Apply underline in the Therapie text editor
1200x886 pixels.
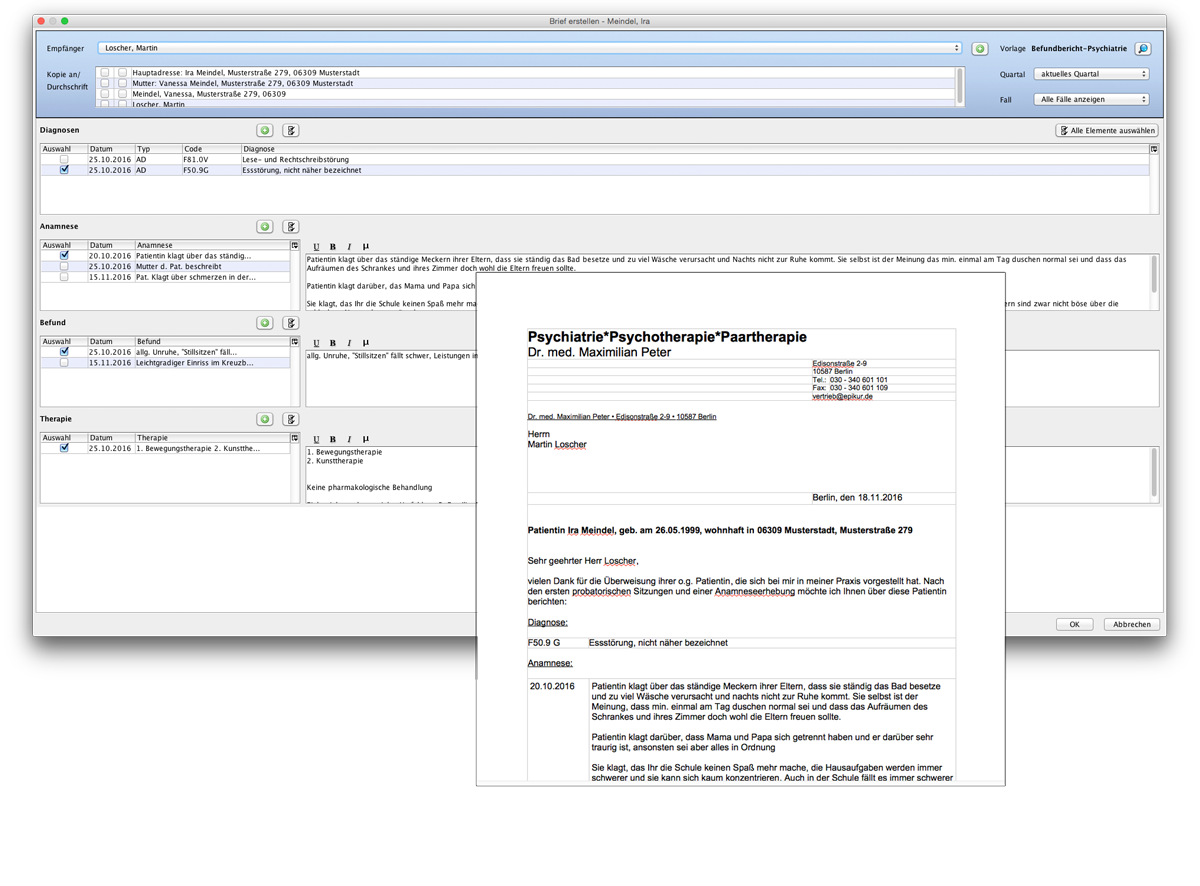point(317,439)
